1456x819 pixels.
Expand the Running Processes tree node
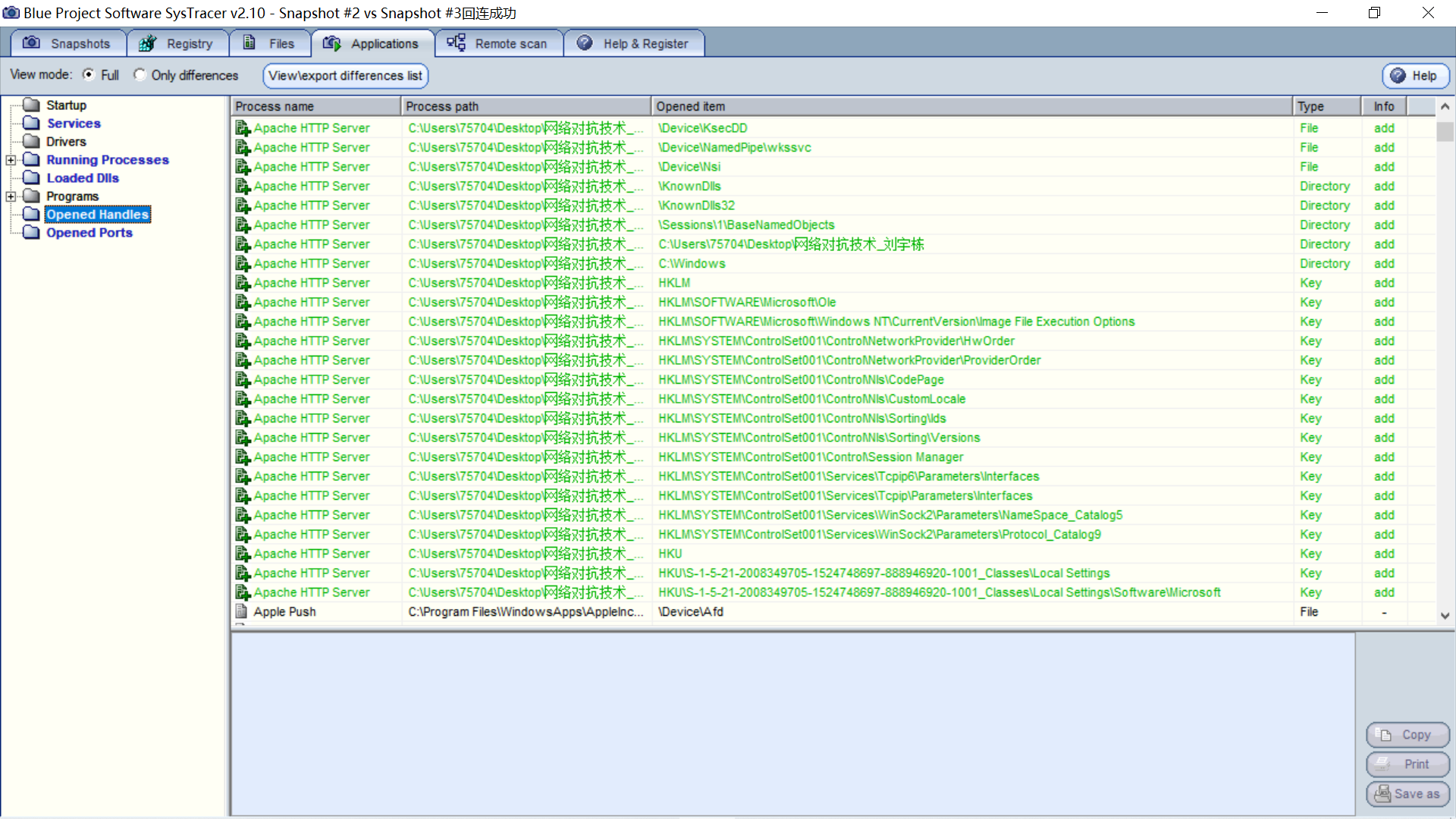pos(11,160)
